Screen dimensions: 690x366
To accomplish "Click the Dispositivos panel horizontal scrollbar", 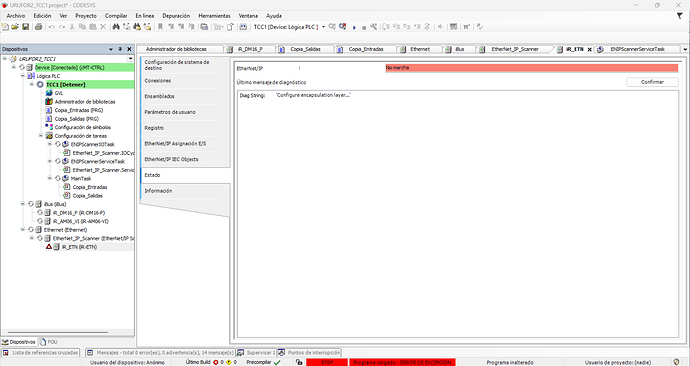I will click(x=57, y=332).
